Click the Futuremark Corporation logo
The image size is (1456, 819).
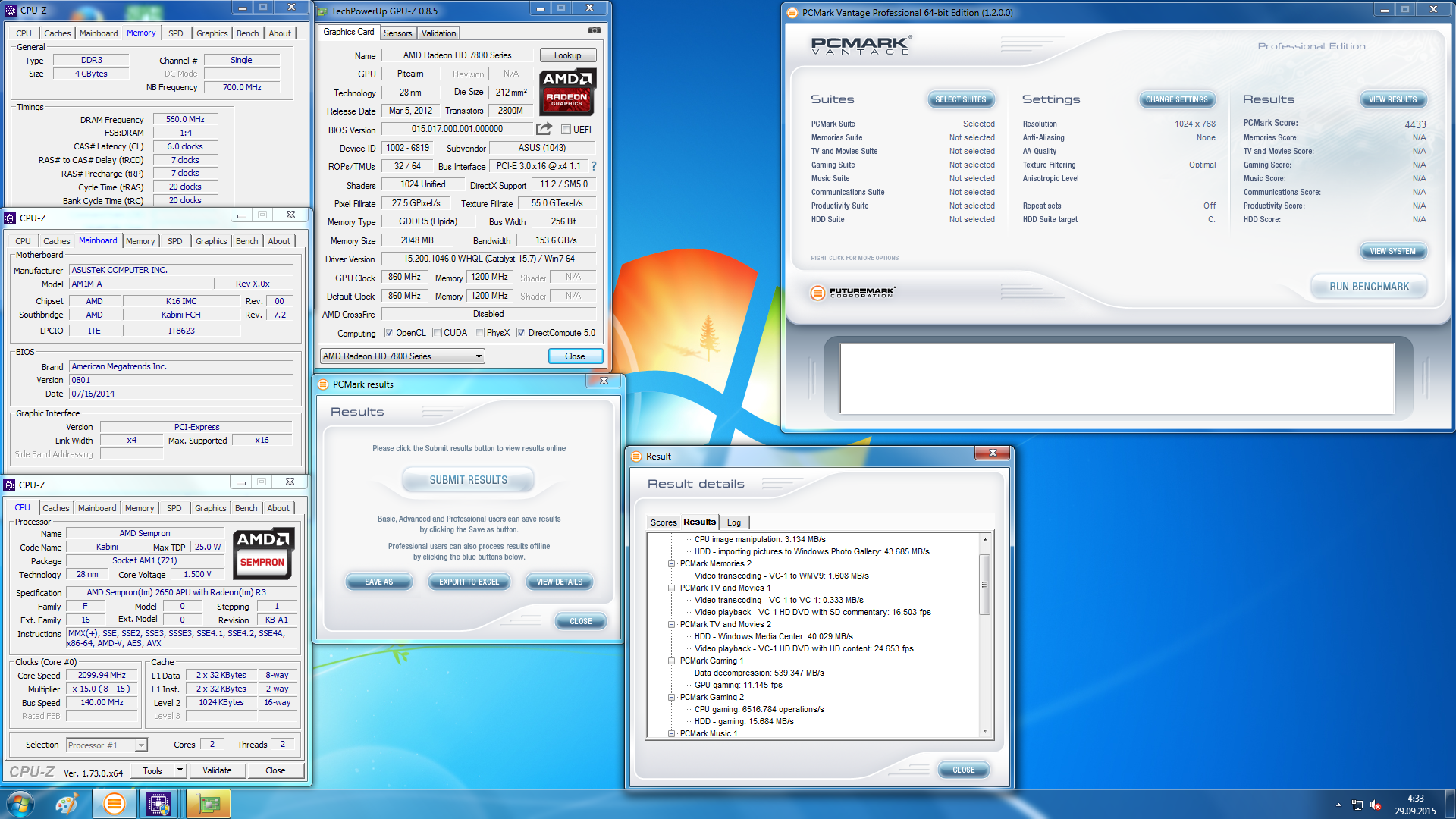(x=853, y=292)
